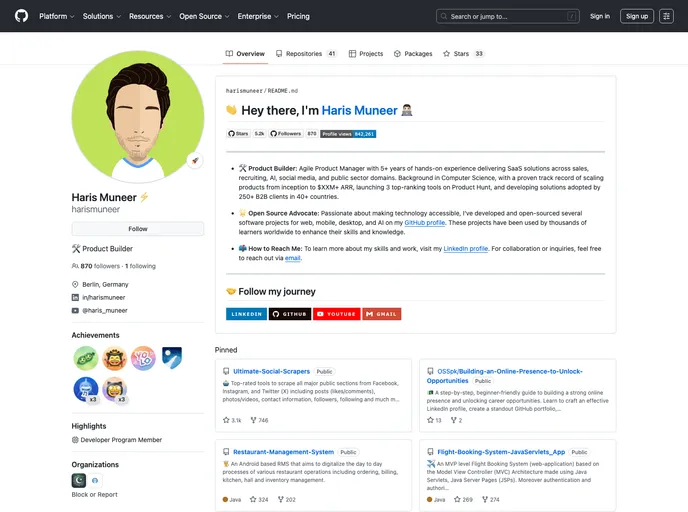Open the red YouTube badge under Follow my journey

coord(336,314)
